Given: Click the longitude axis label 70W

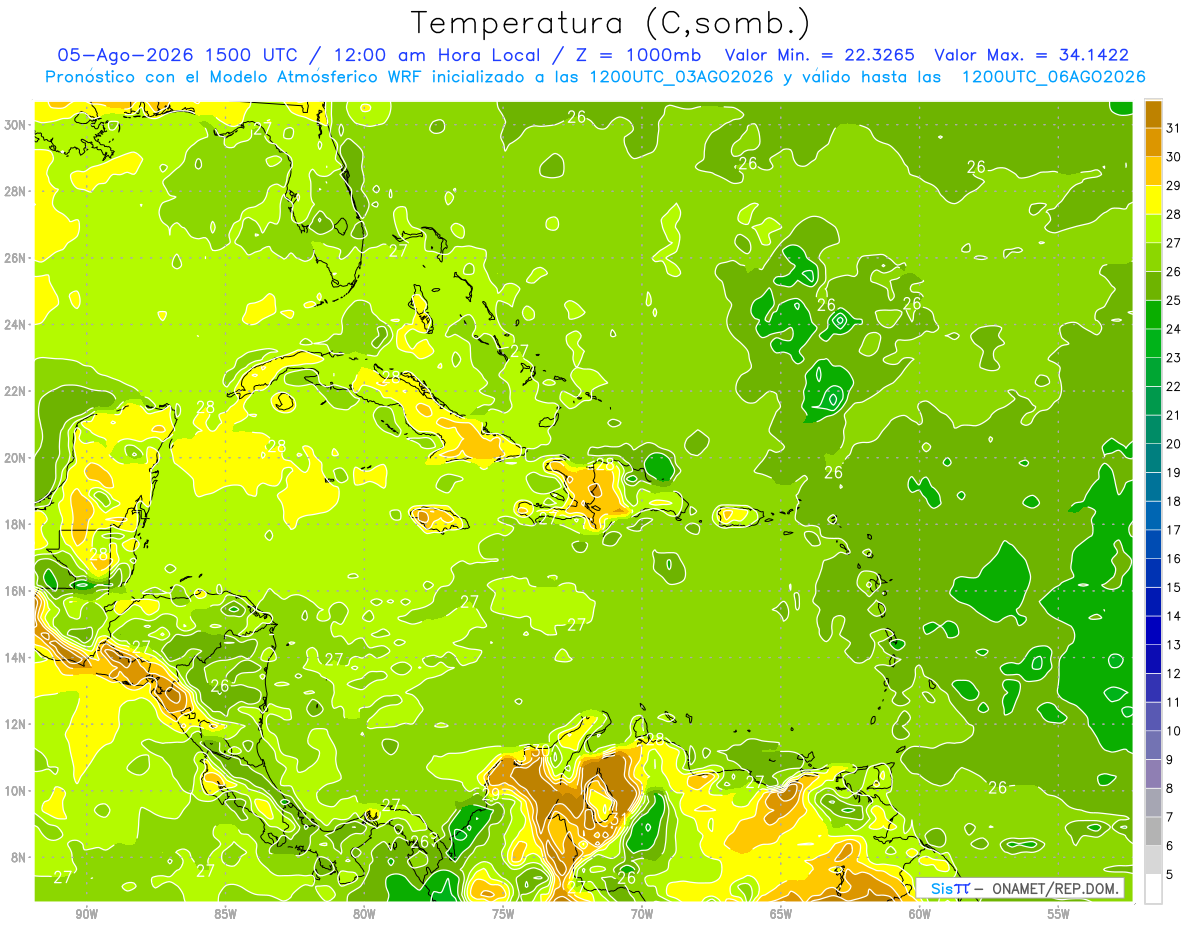Looking at the screenshot, I should tap(642, 914).
